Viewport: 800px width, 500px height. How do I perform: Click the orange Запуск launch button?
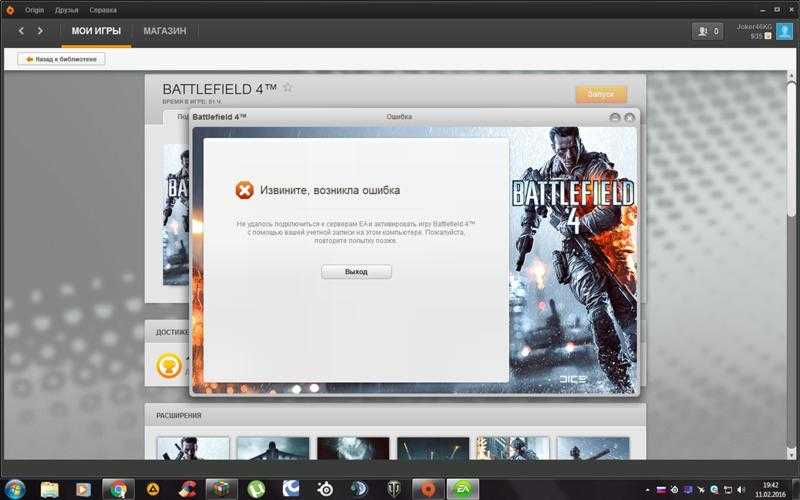tap(601, 94)
